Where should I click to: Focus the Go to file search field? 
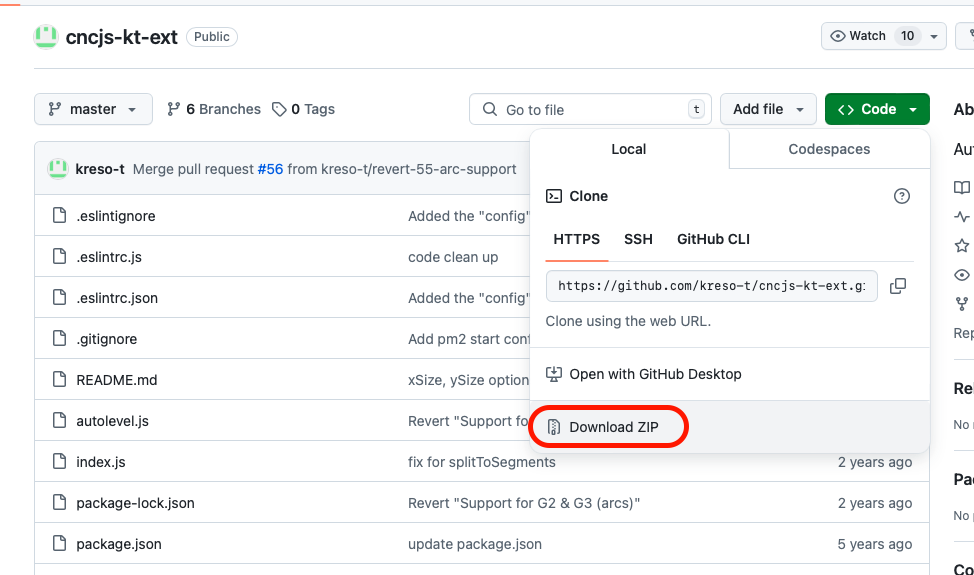(590, 109)
